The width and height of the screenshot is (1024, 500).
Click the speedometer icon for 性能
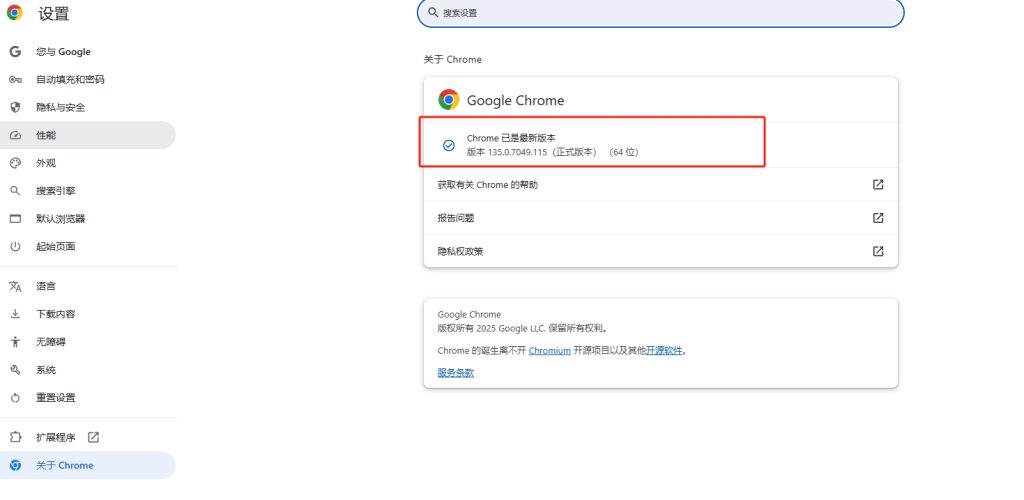click(x=15, y=135)
